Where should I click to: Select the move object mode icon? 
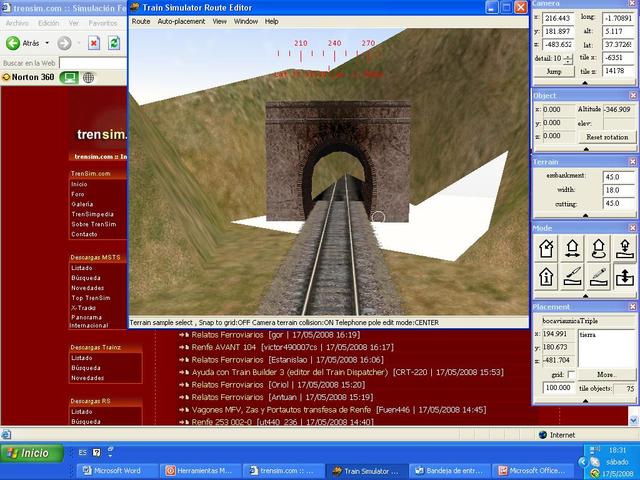click(573, 248)
